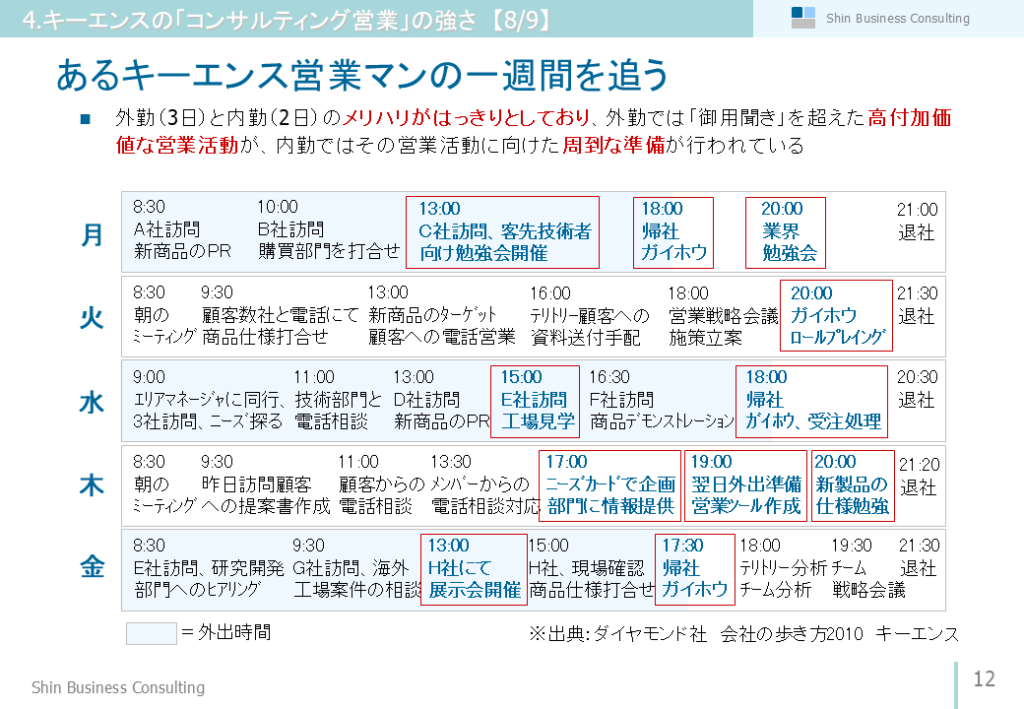Click the 月 day label

[92, 234]
